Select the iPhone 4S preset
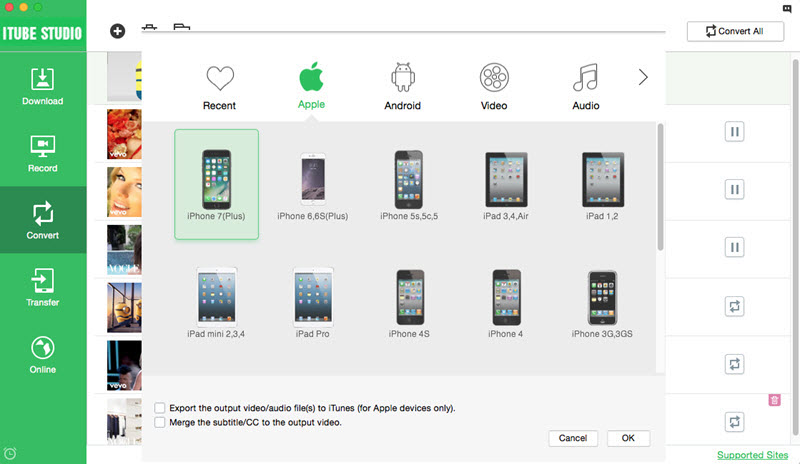 [x=409, y=303]
